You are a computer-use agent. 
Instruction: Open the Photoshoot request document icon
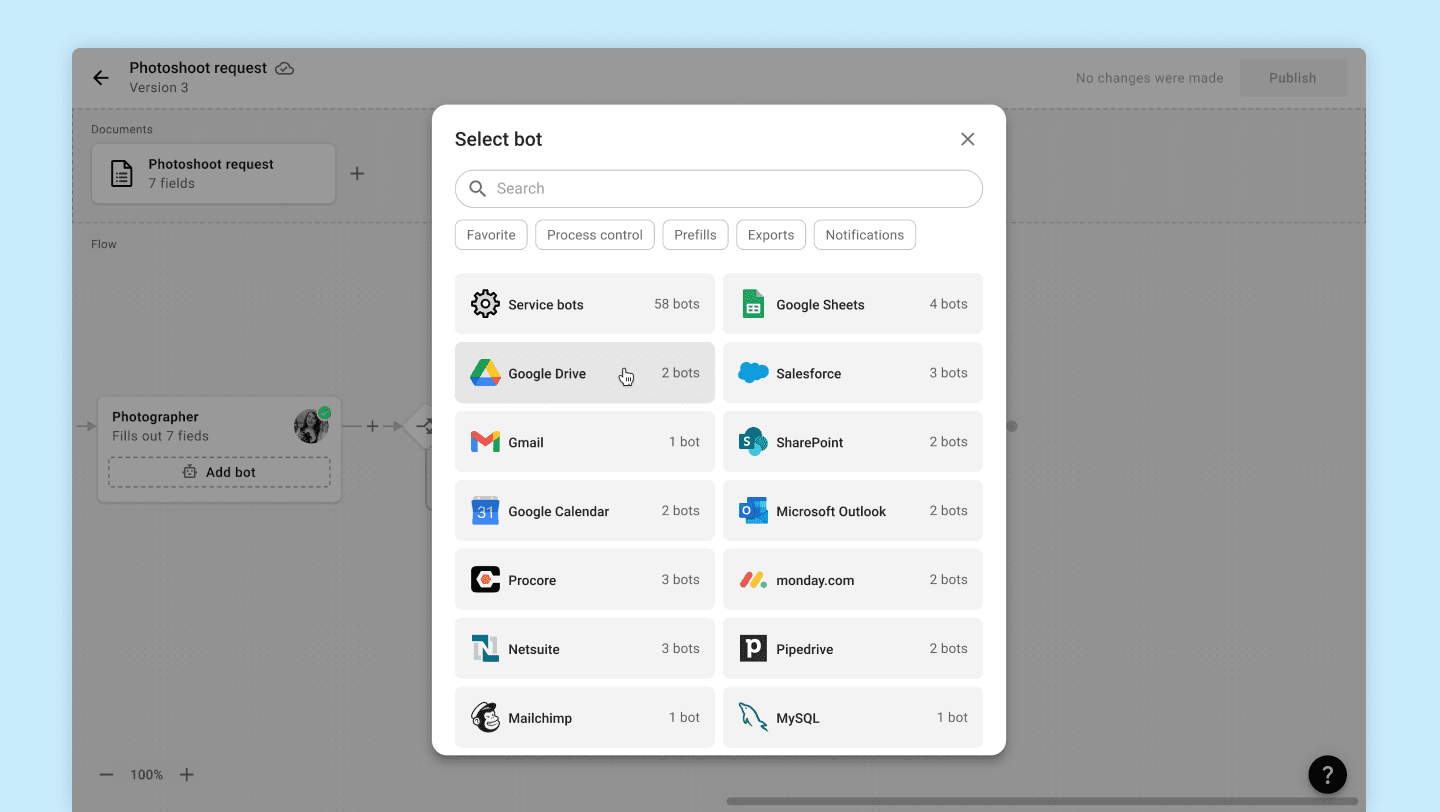click(x=121, y=174)
